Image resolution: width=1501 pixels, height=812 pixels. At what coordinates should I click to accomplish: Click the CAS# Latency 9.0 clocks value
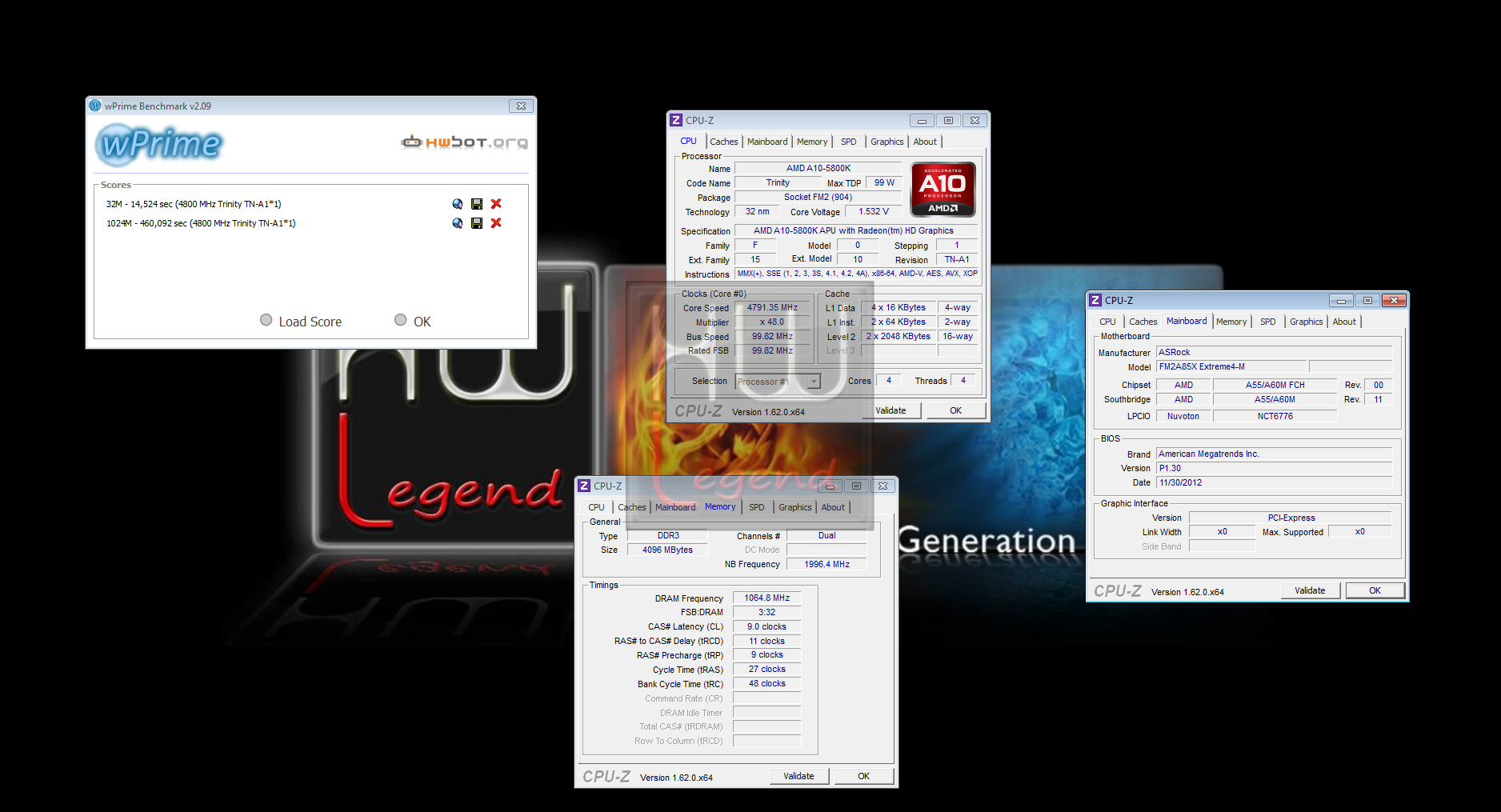tap(767, 626)
